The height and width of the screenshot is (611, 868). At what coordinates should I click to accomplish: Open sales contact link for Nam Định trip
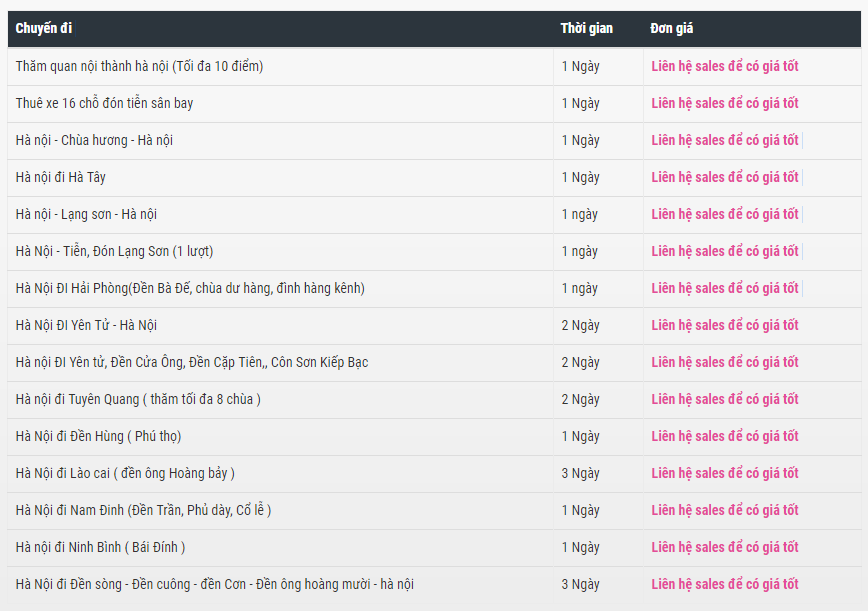click(725, 510)
